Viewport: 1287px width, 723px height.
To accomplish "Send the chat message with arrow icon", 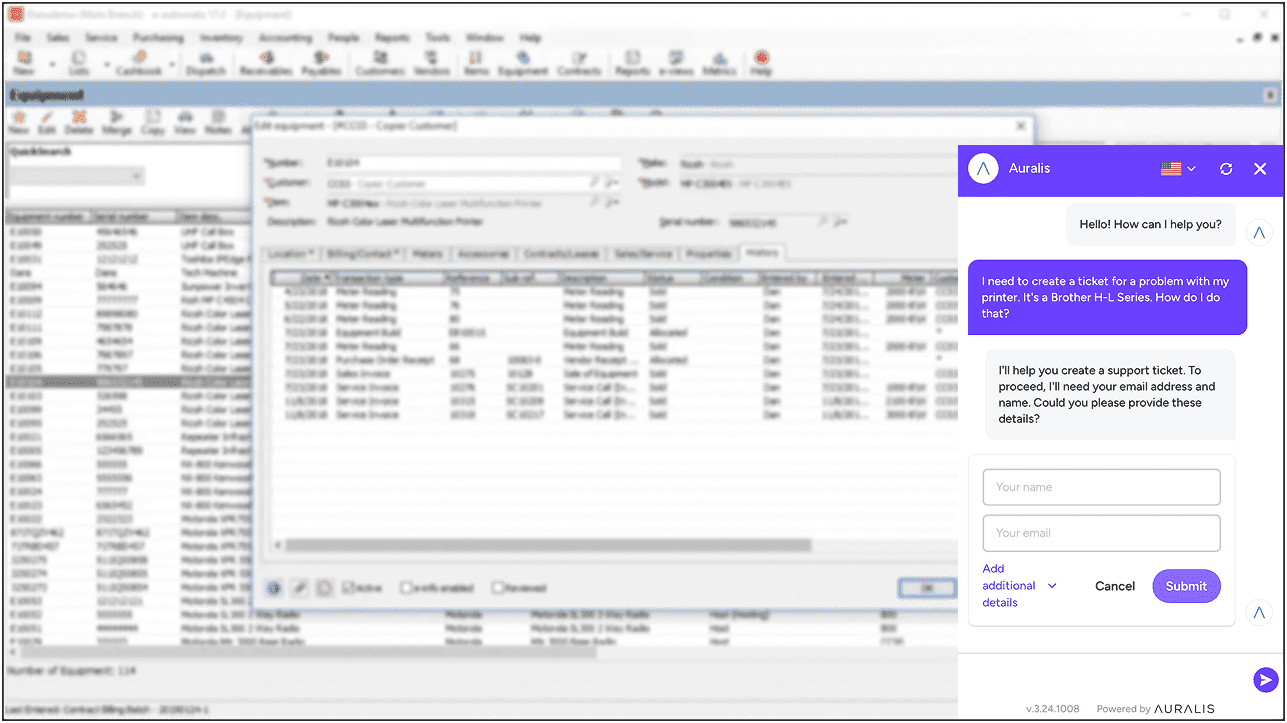I will pyautogui.click(x=1265, y=680).
